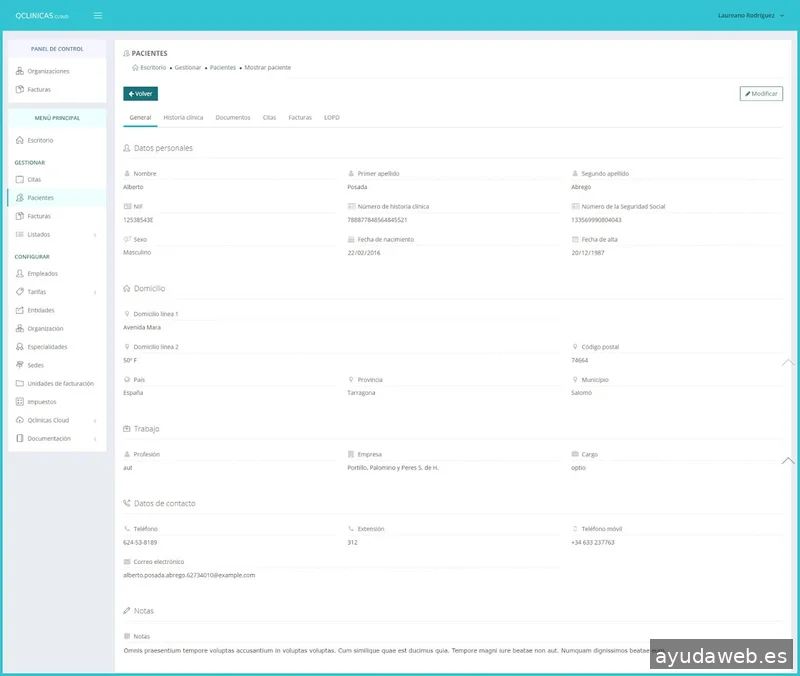Click the Modificar edit button

point(761,94)
